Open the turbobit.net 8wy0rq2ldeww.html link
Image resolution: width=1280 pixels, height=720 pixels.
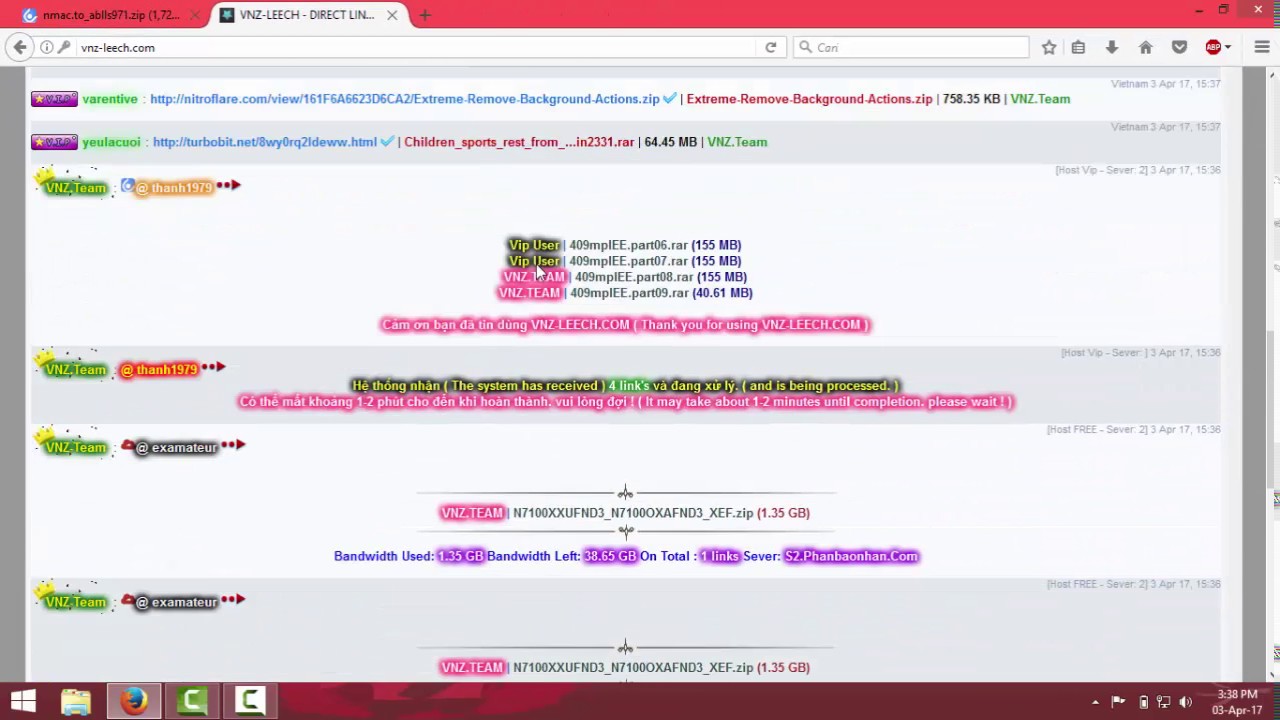click(x=265, y=142)
